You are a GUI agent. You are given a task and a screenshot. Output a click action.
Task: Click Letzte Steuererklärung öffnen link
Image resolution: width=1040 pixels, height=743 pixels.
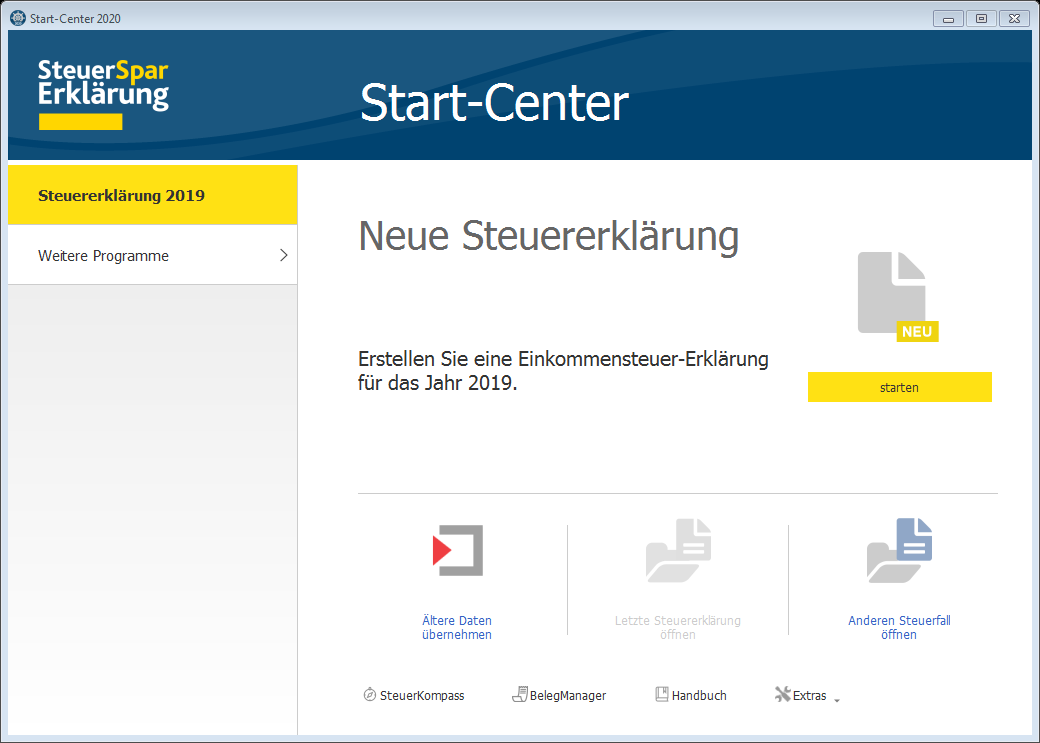click(678, 627)
